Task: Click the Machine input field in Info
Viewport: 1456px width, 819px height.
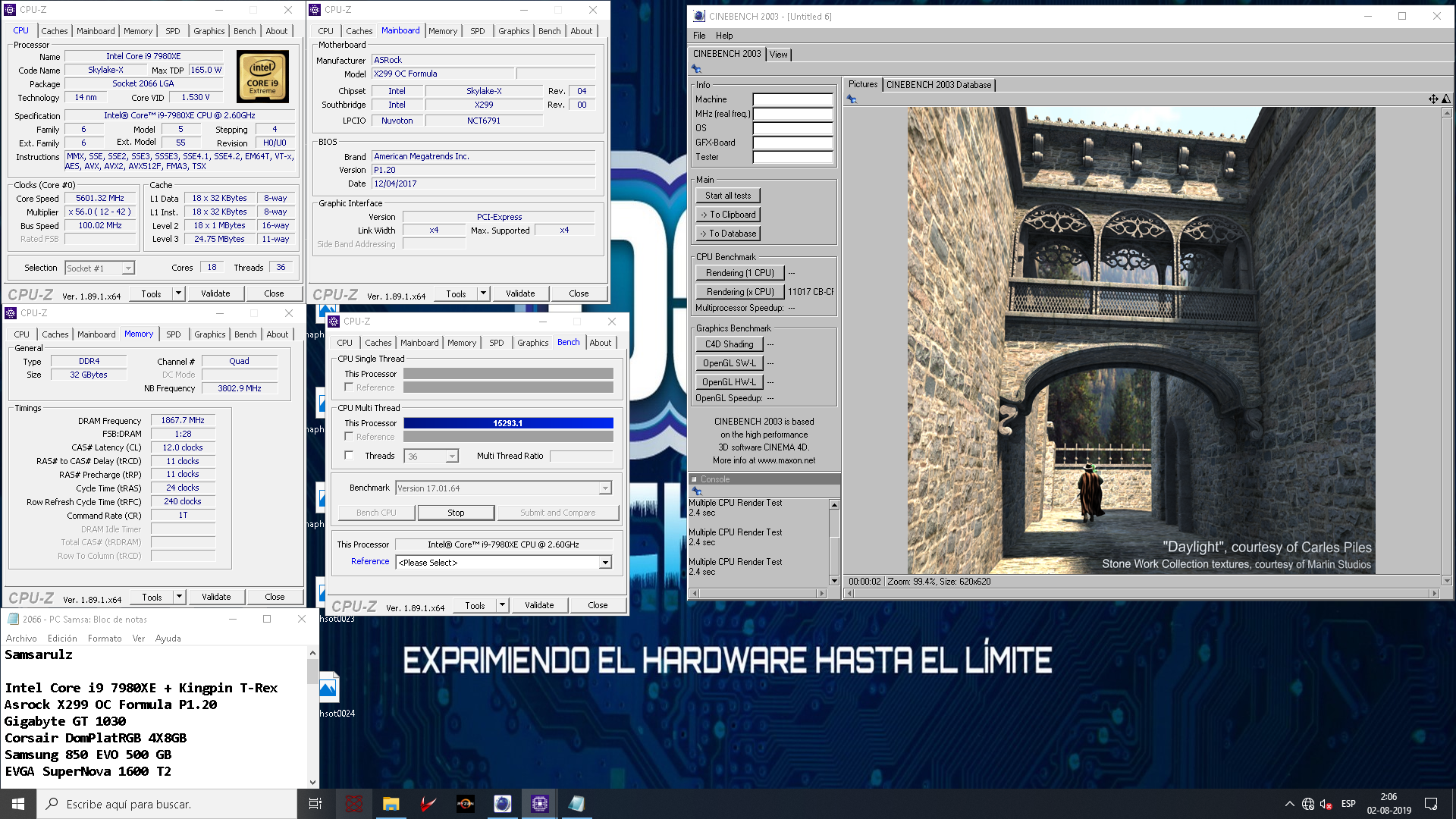Action: (792, 99)
